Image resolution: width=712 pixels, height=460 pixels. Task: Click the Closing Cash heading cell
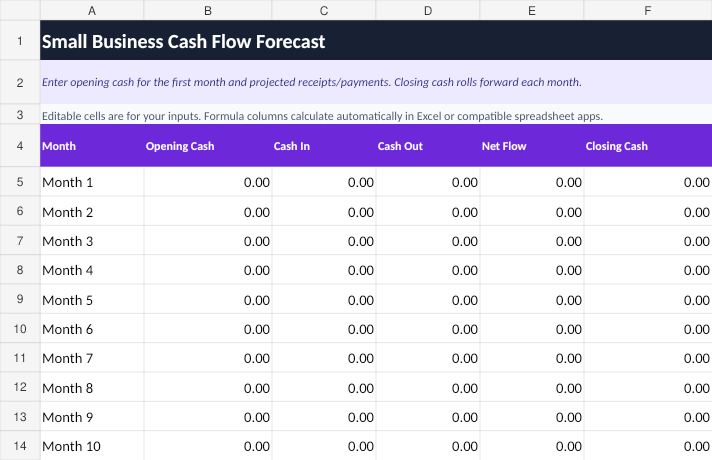tap(648, 146)
